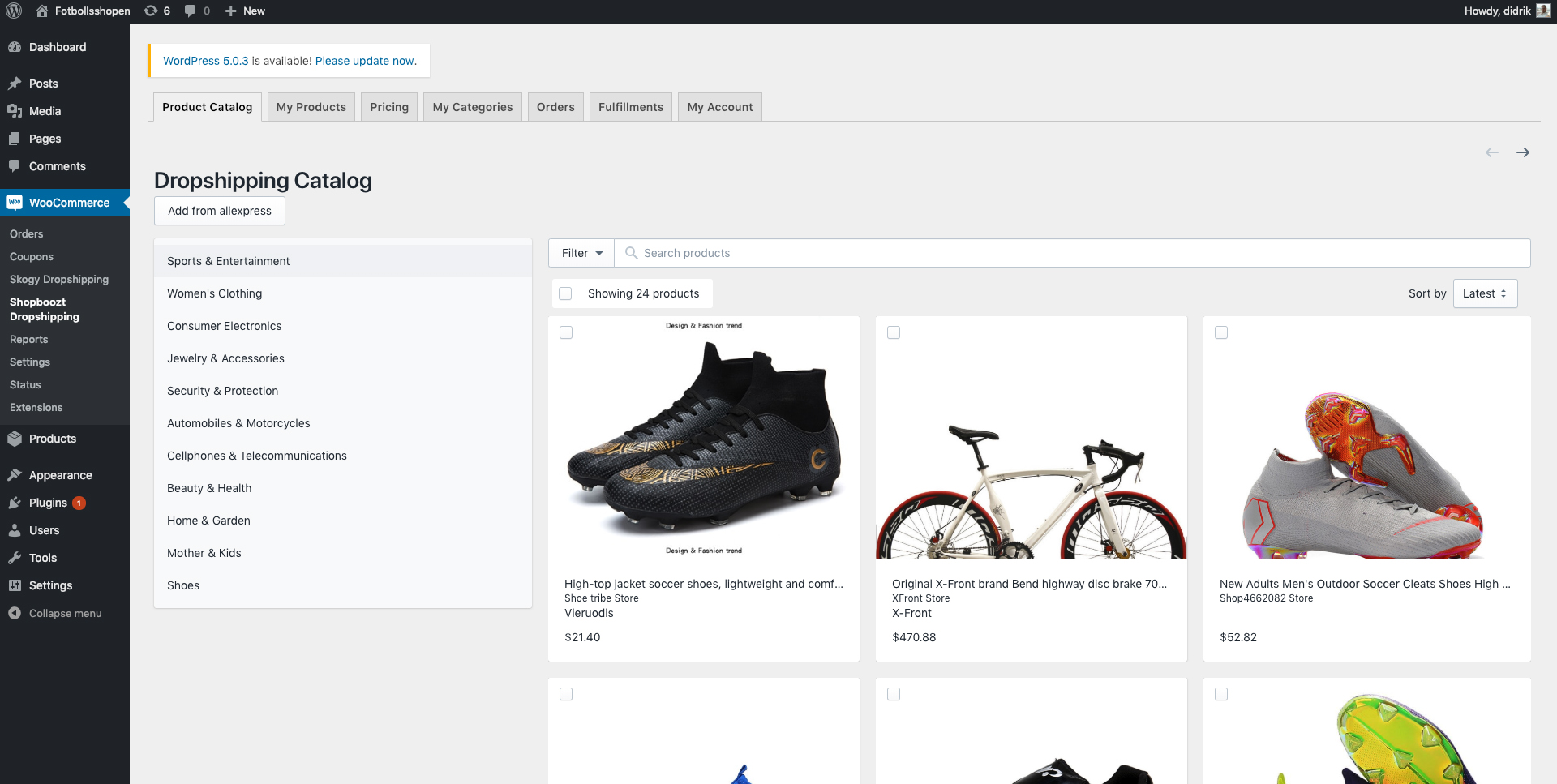Switch to the Pricing tab
The image size is (1557, 784).
coord(389,107)
